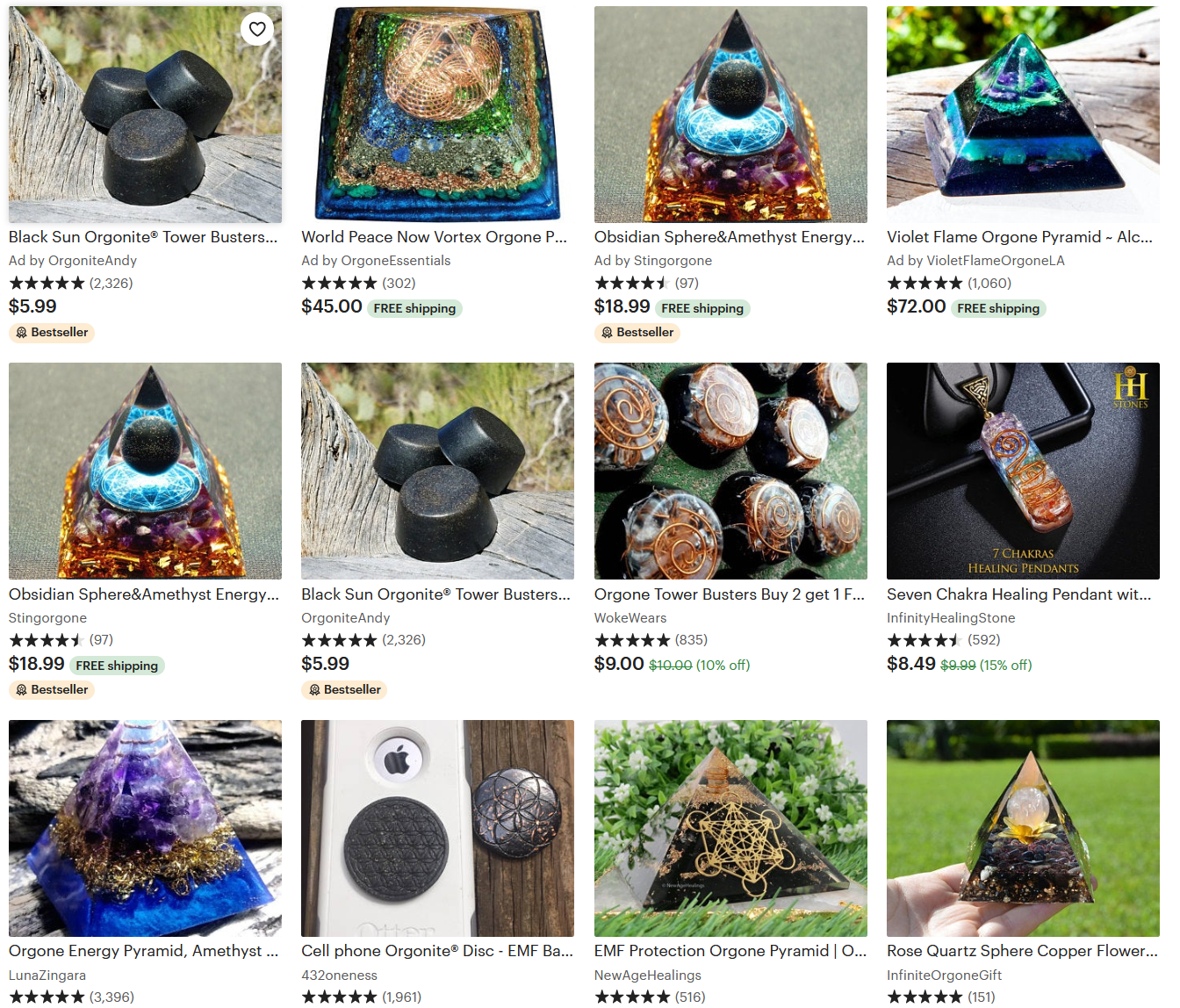View star rating with 3,396 reviews
Viewport: 1180px width, 1008px height.
point(47,997)
